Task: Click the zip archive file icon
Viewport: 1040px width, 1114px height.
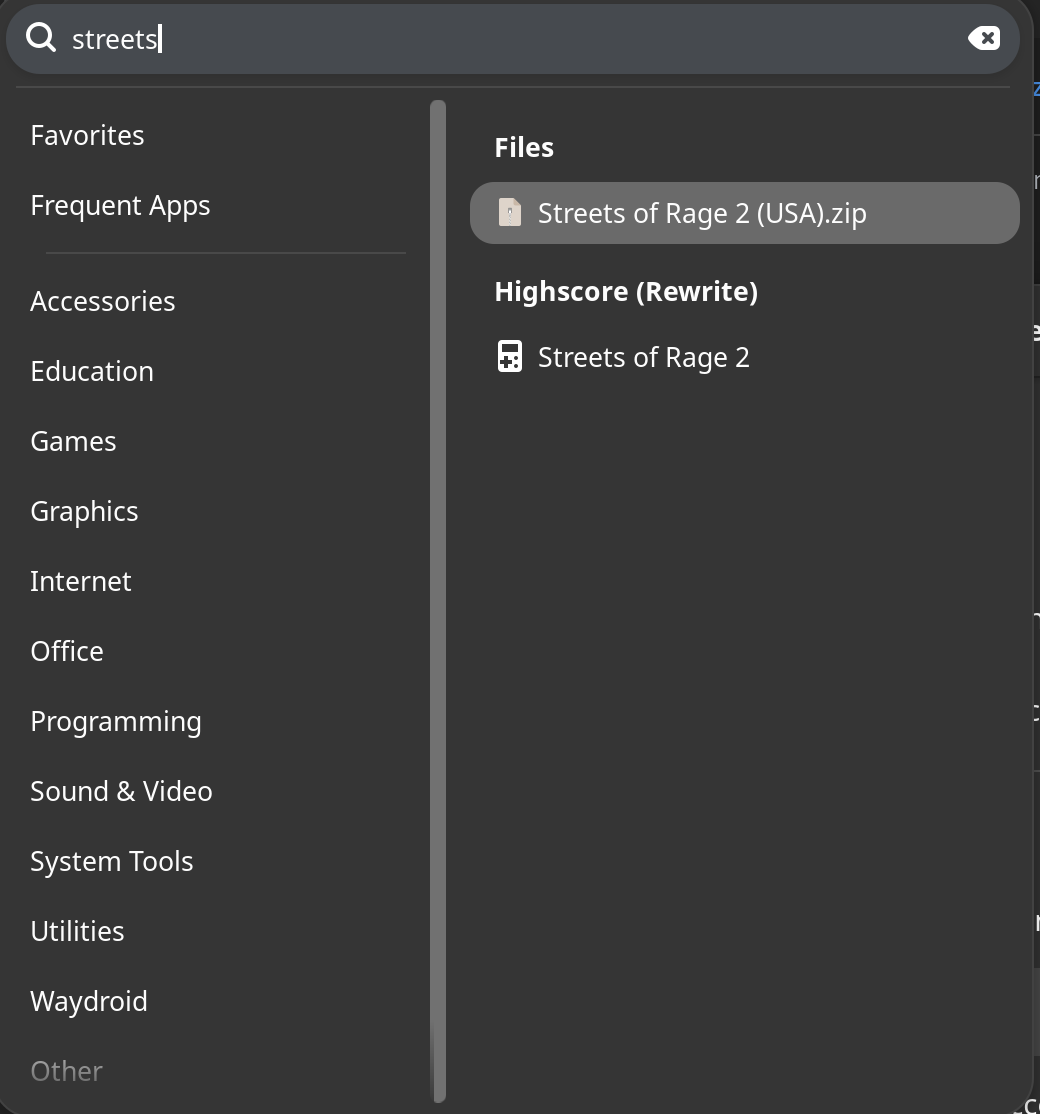Action: coord(510,212)
